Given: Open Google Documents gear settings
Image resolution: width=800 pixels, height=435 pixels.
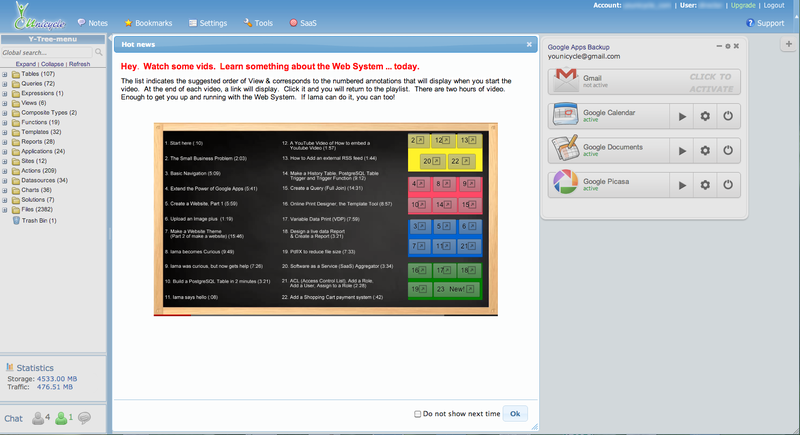Looking at the screenshot, I should pos(705,151).
